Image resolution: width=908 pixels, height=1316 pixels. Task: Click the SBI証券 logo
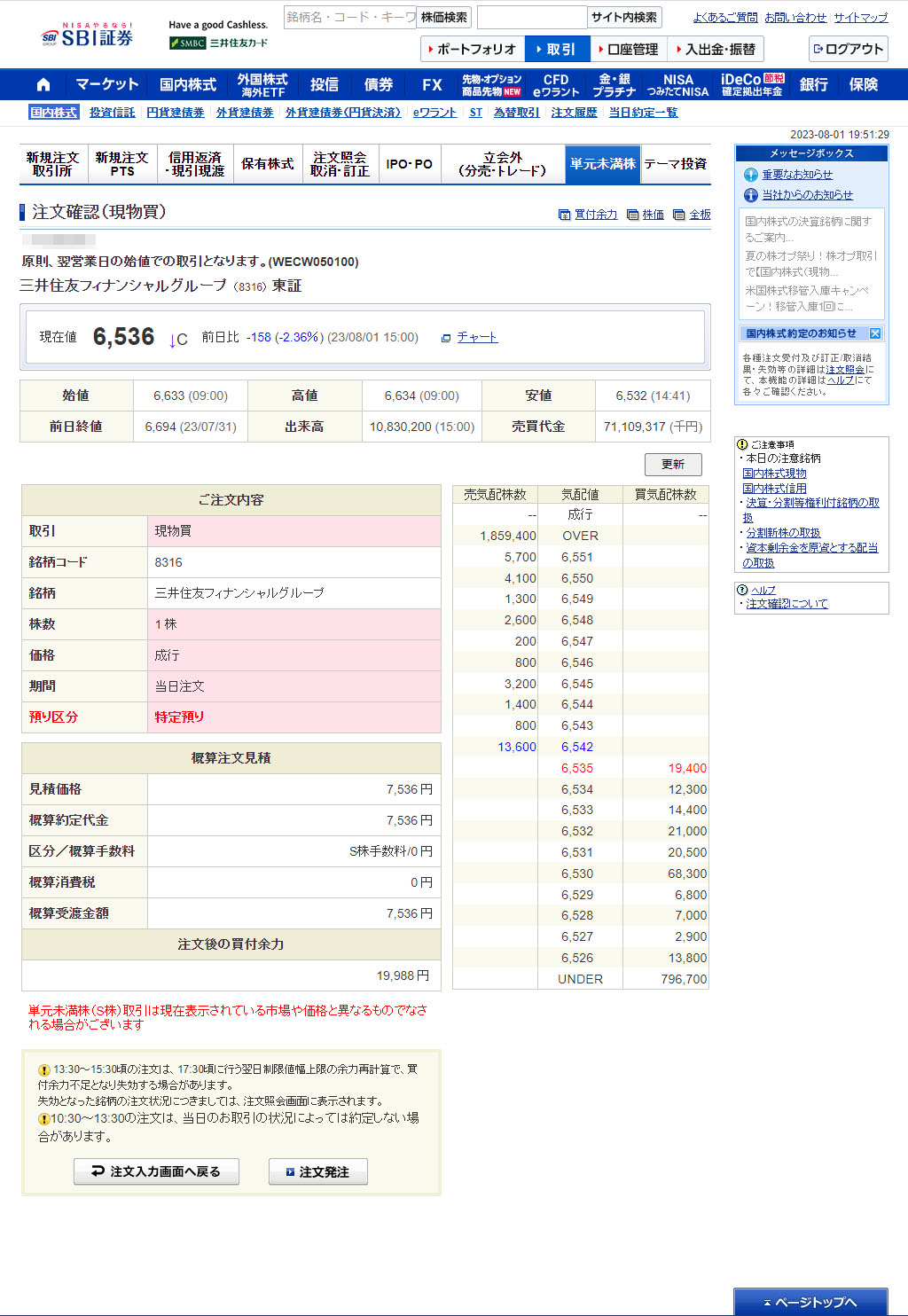coord(88,36)
